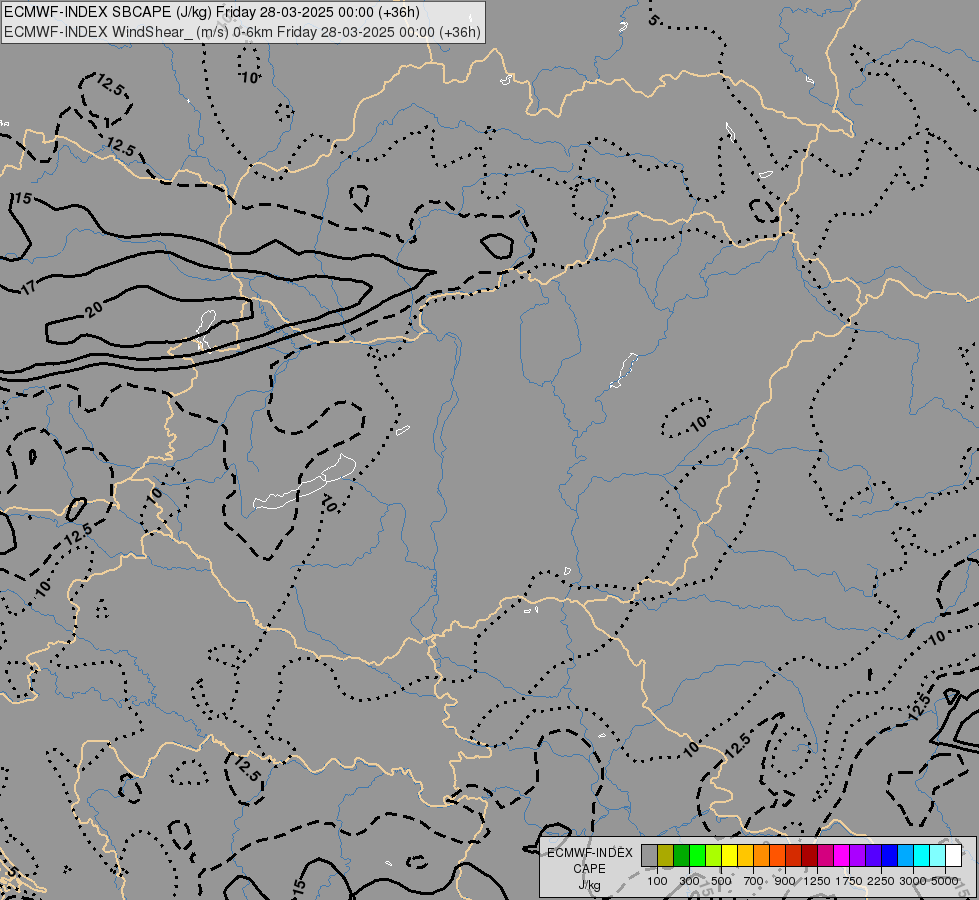Pick the dark green legend swatch
This screenshot has width=979, height=900.
click(x=682, y=856)
